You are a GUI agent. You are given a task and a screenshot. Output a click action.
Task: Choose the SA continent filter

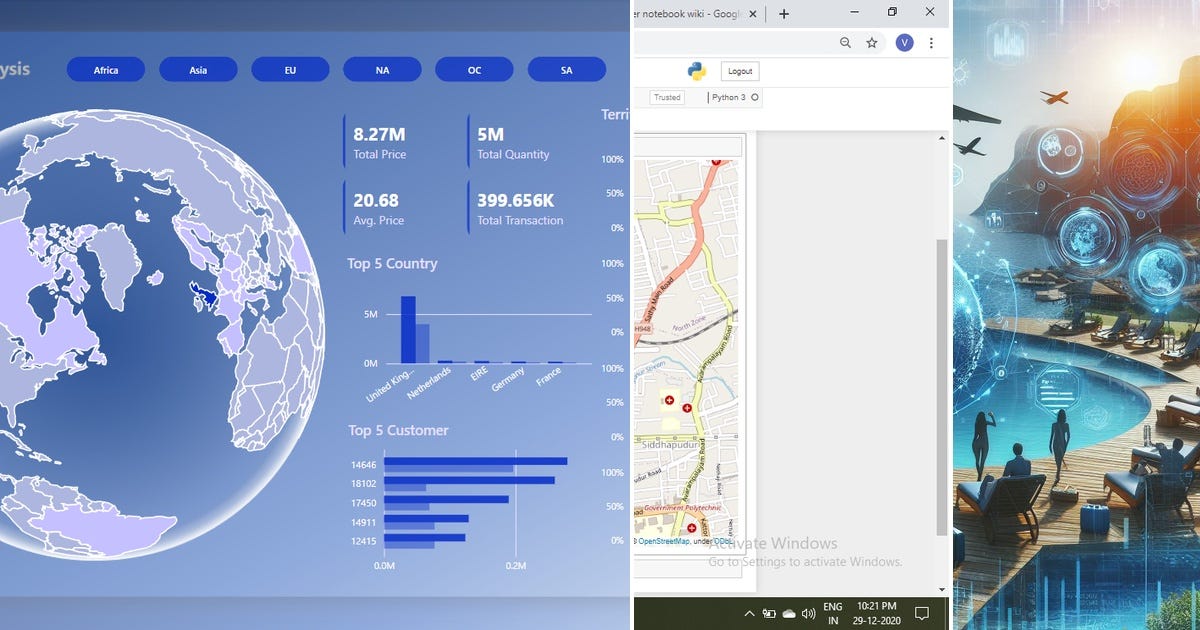click(x=566, y=70)
